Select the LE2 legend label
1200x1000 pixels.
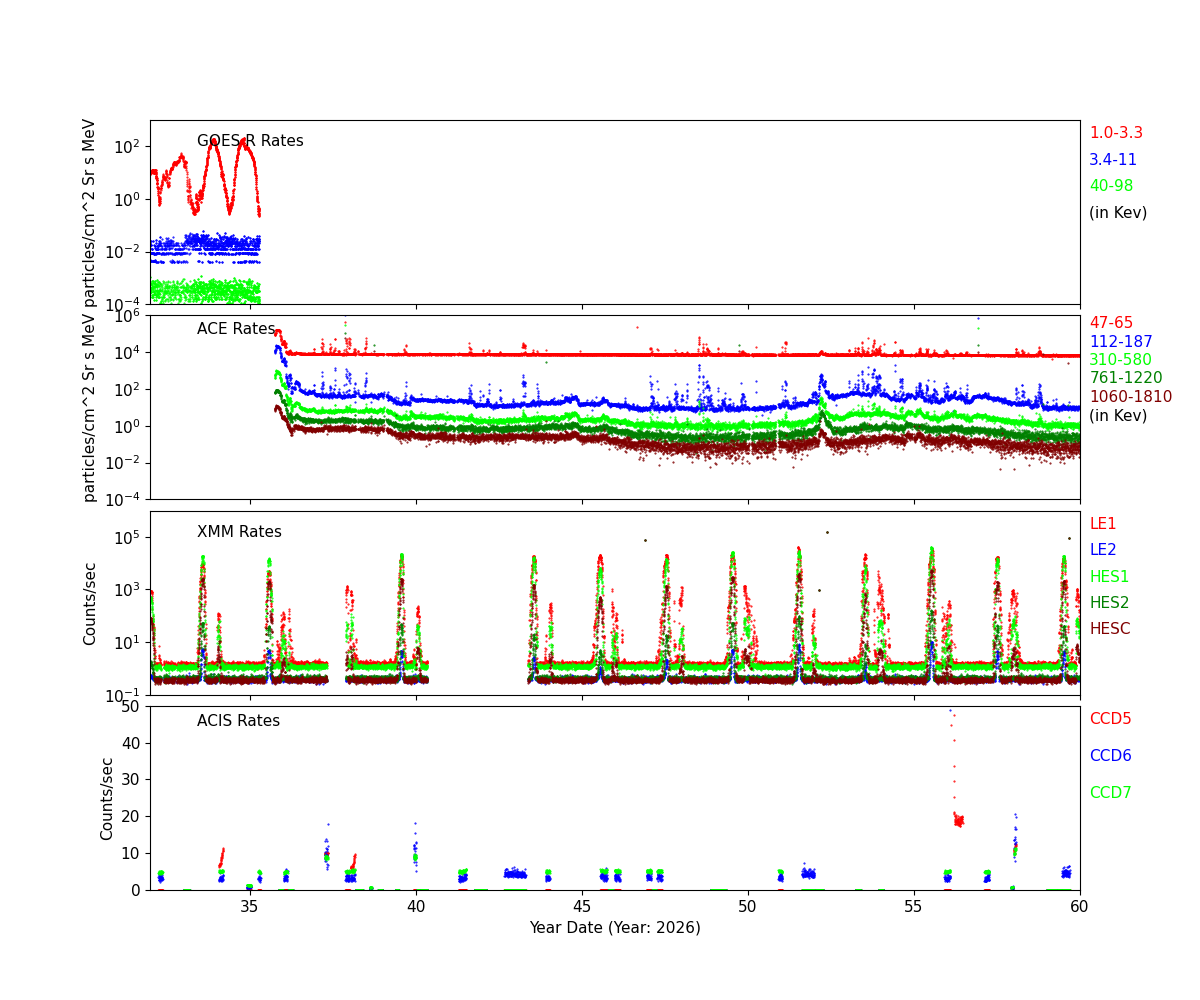point(1102,550)
